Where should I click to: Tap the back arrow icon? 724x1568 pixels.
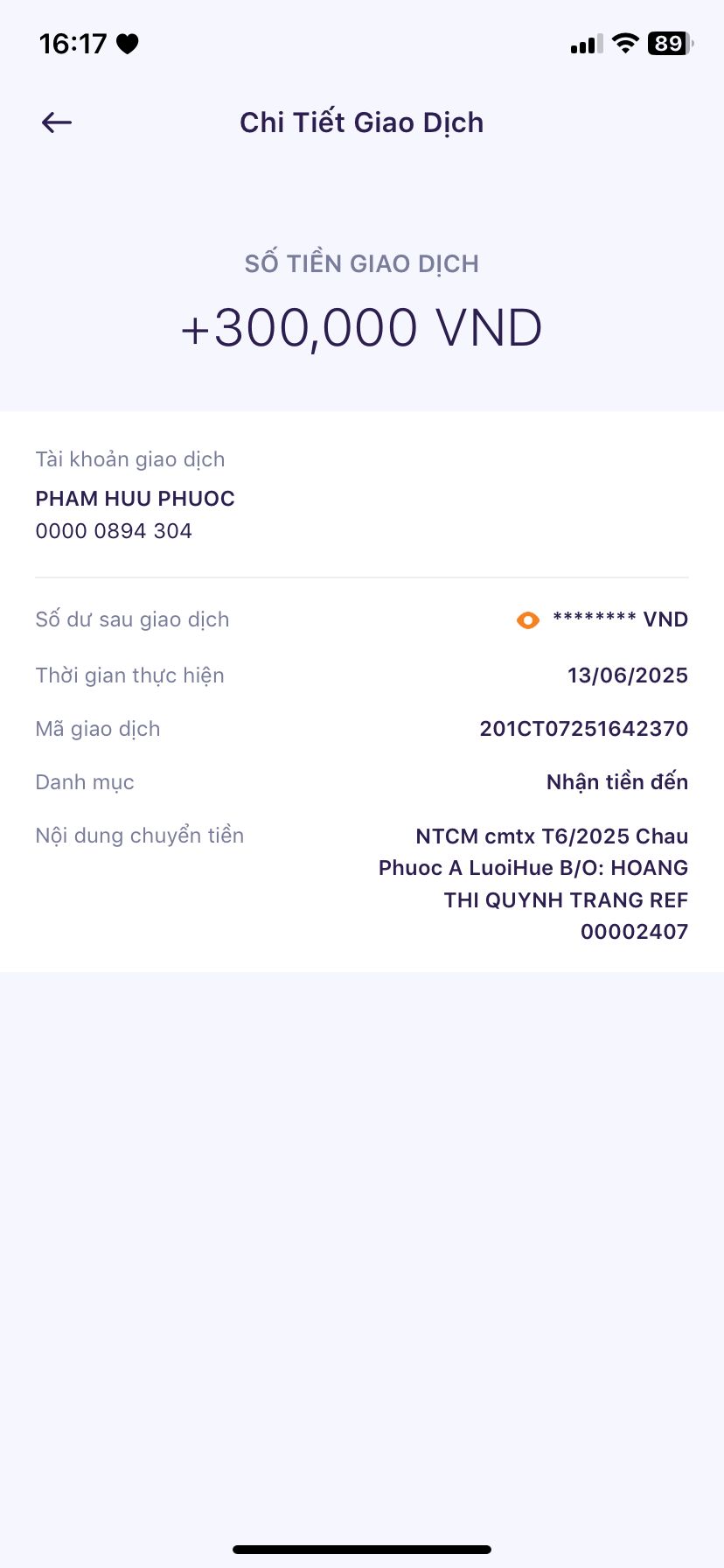[x=57, y=122]
